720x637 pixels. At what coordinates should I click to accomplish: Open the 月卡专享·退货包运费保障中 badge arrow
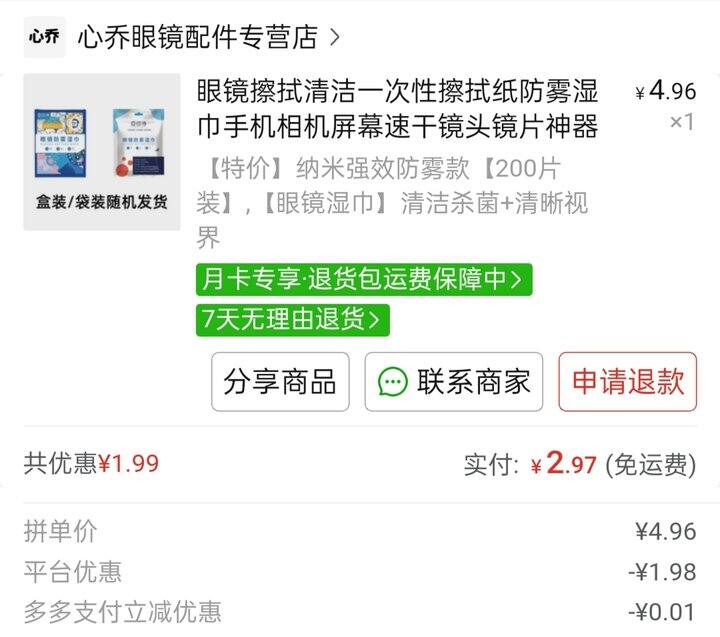pyautogui.click(x=516, y=279)
